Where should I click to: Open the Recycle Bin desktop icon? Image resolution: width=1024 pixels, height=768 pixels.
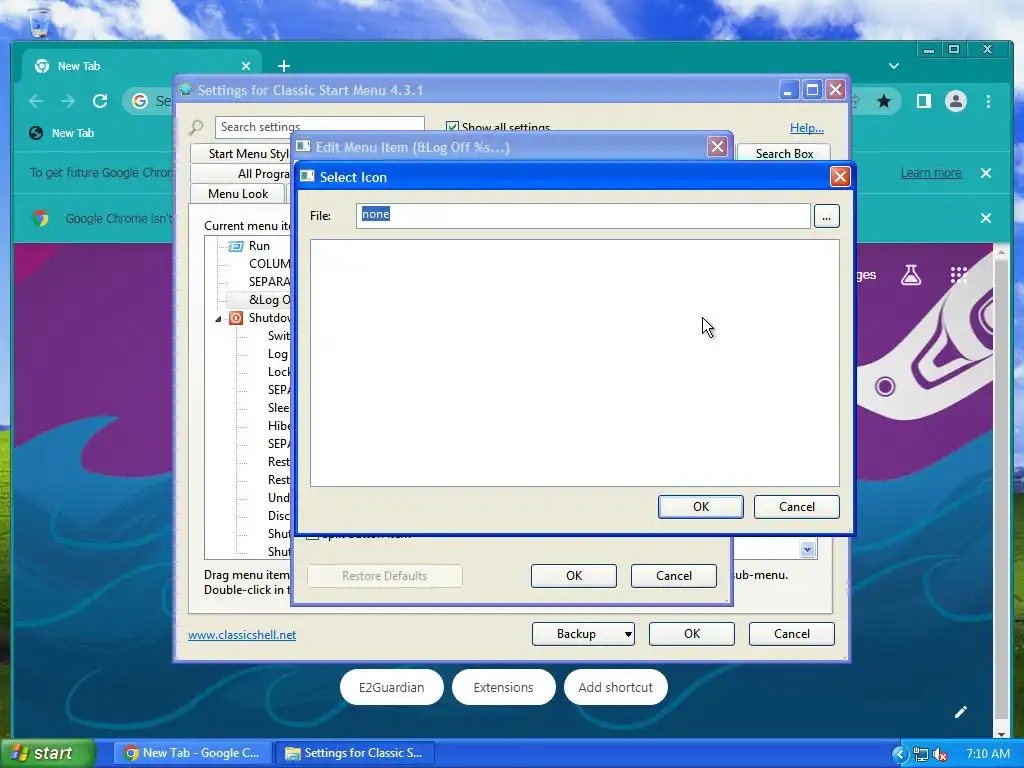(39, 22)
